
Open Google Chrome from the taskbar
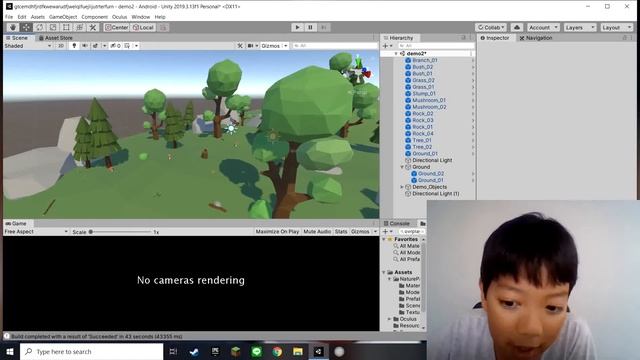tap(277, 351)
